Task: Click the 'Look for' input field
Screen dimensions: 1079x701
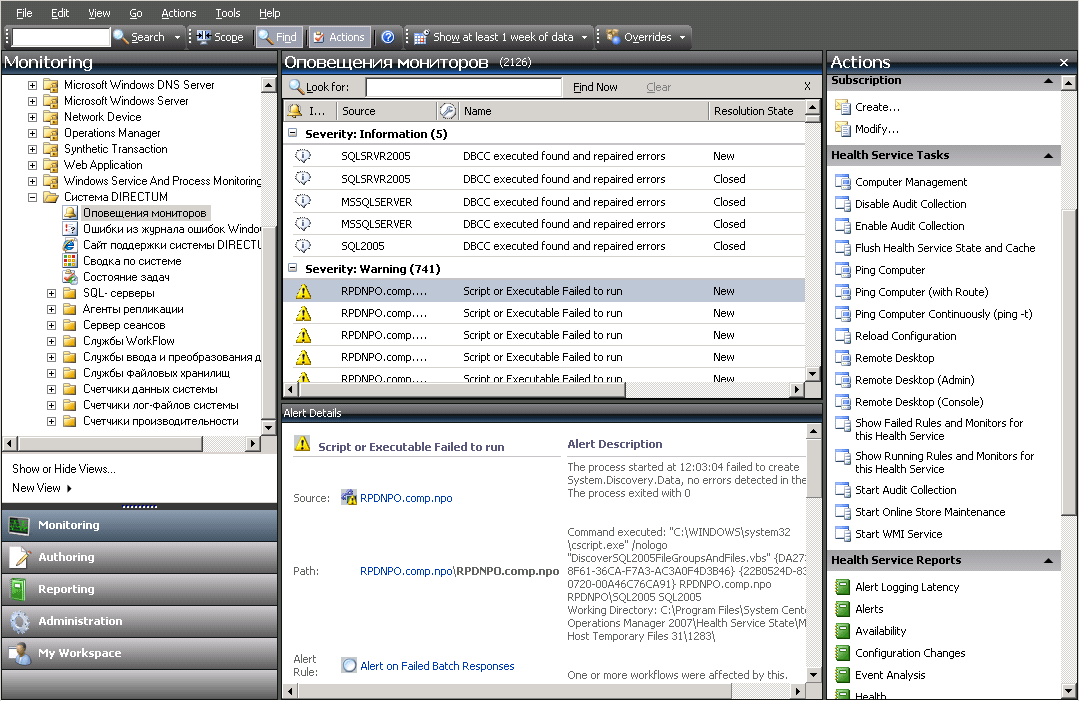Action: coord(464,87)
